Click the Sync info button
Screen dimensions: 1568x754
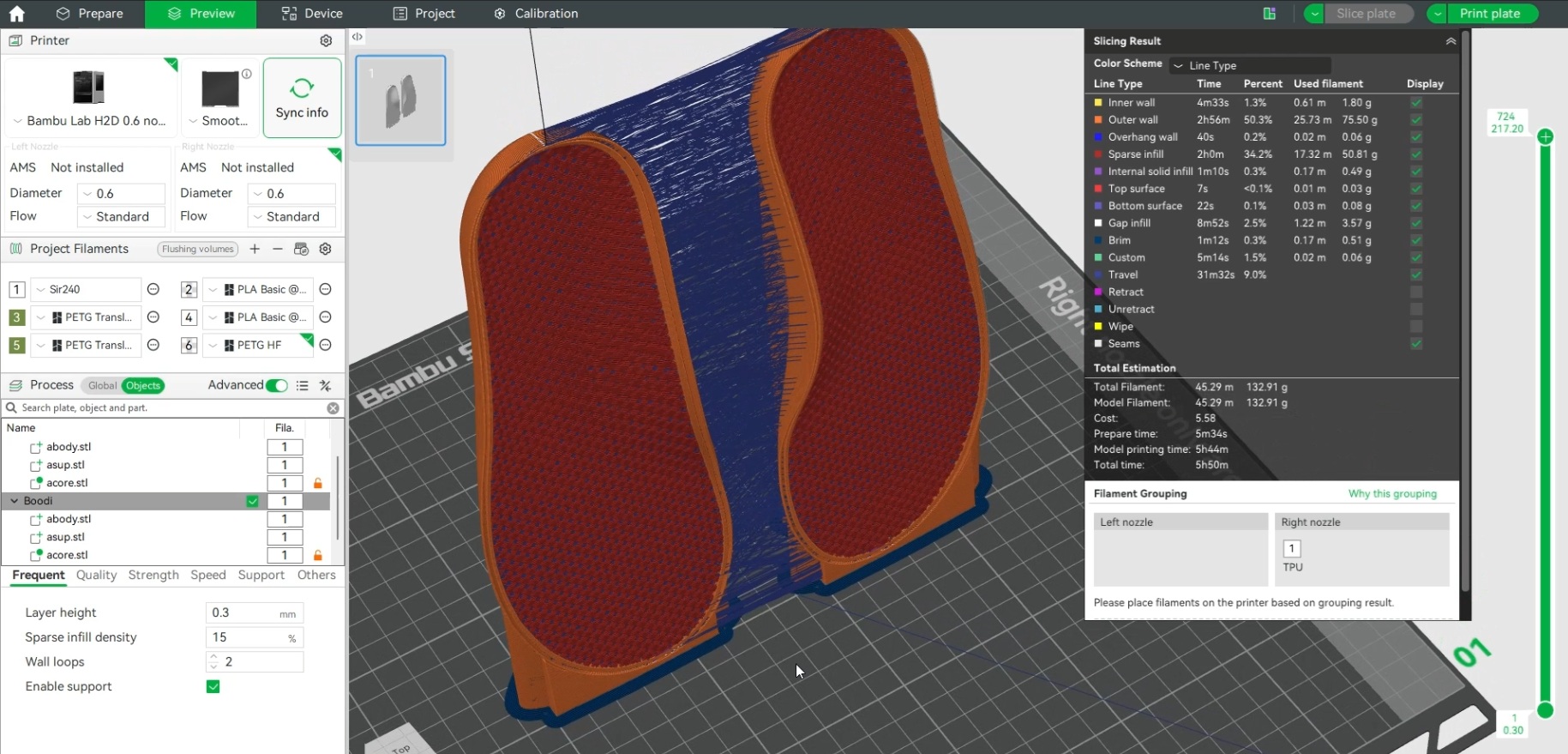[302, 98]
